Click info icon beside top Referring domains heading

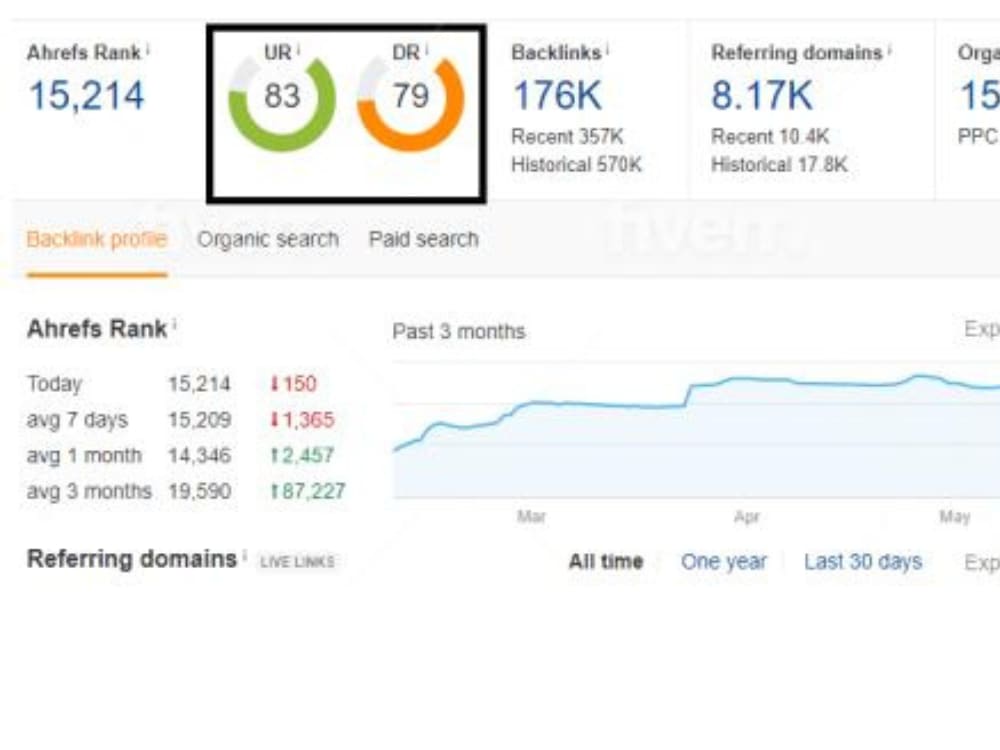click(889, 48)
